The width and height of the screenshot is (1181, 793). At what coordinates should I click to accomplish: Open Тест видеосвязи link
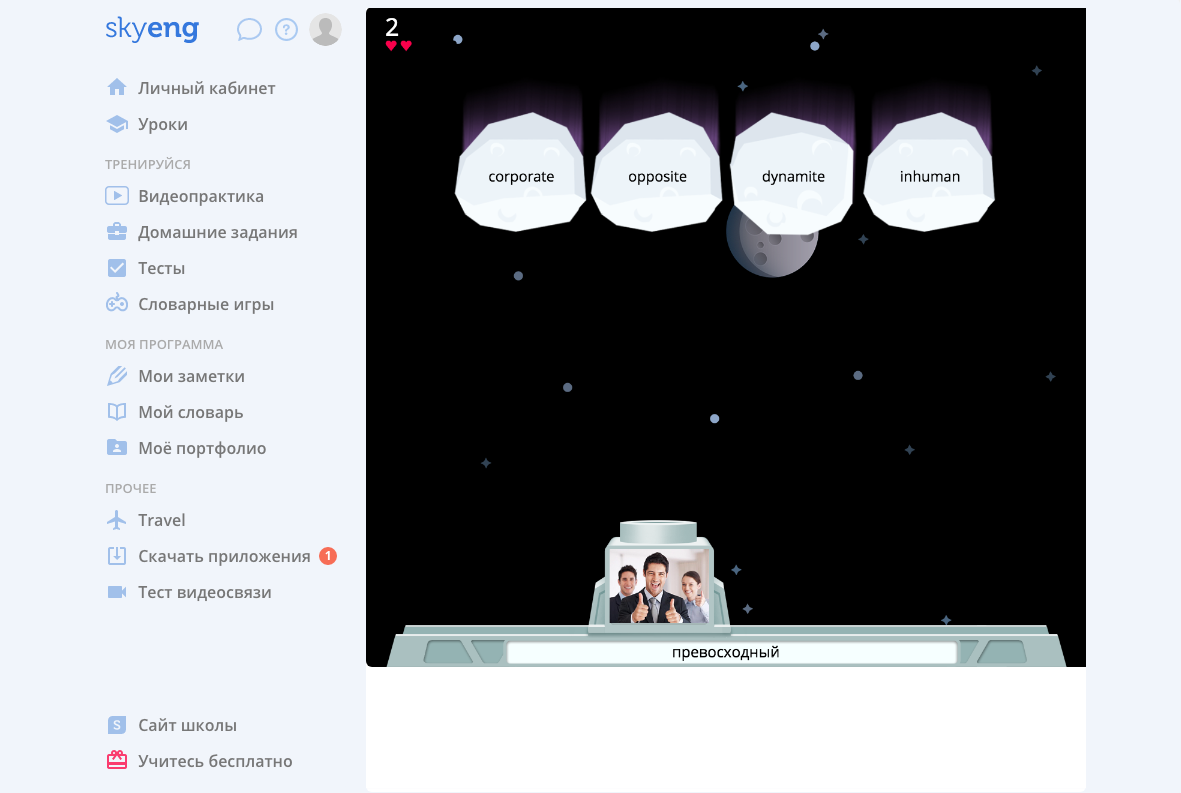pos(204,593)
